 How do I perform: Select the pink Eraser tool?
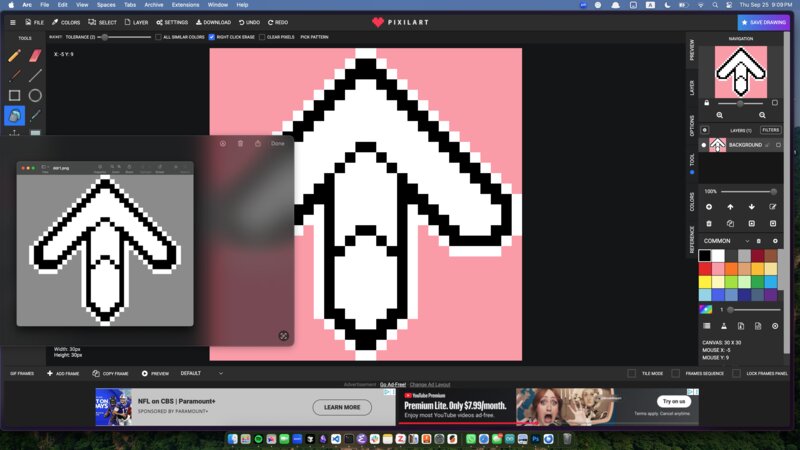click(x=35, y=55)
